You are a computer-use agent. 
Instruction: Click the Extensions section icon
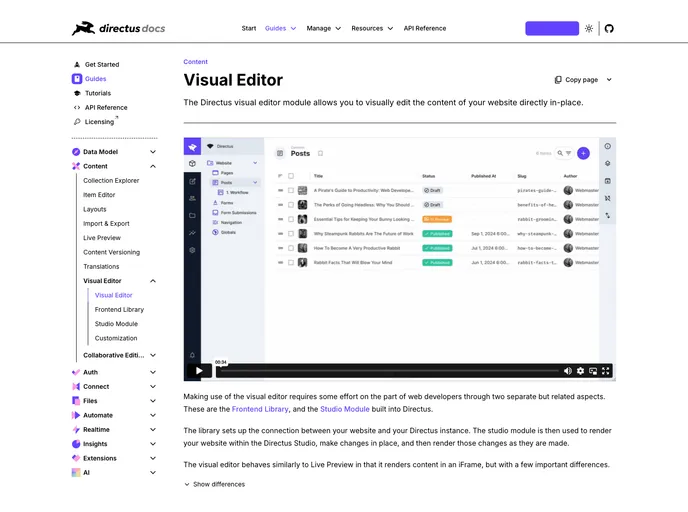click(76, 458)
